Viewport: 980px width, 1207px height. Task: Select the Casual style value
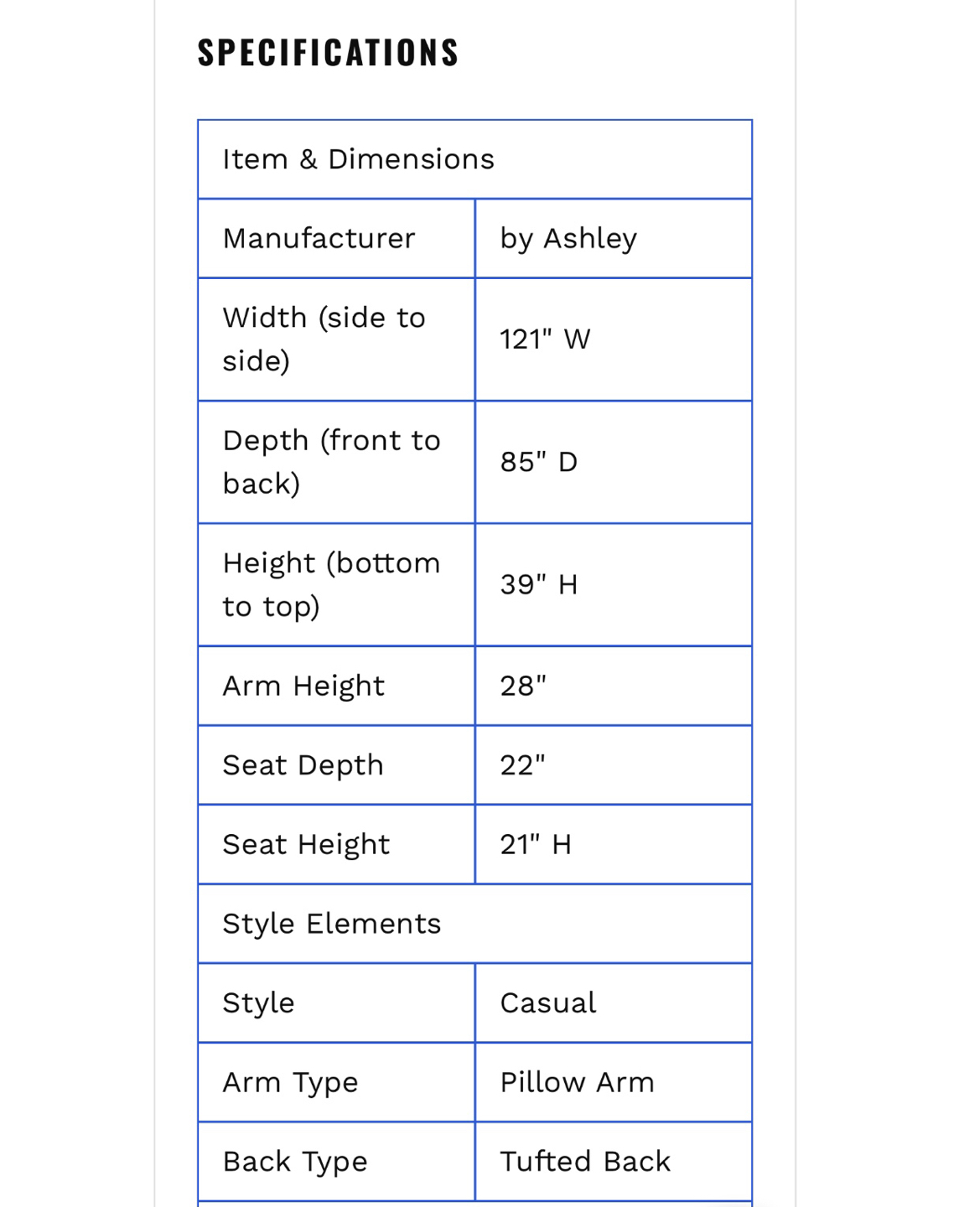pyautogui.click(x=548, y=1002)
